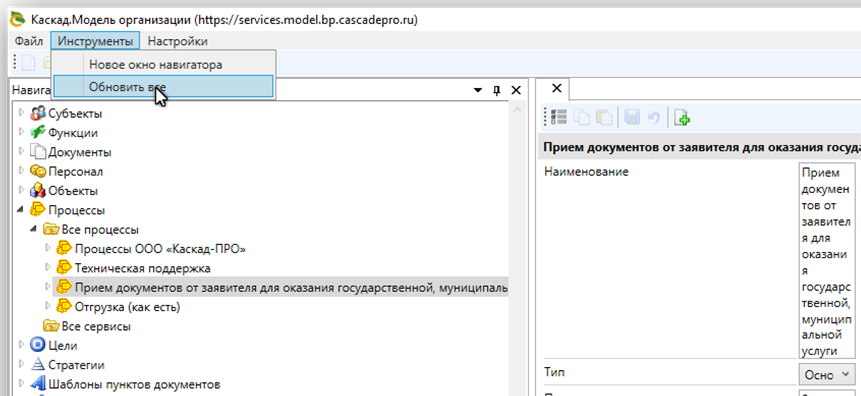Image resolution: width=861 pixels, height=396 pixels.
Task: Select the Отгрузка (как есть) process label
Action: (127, 307)
